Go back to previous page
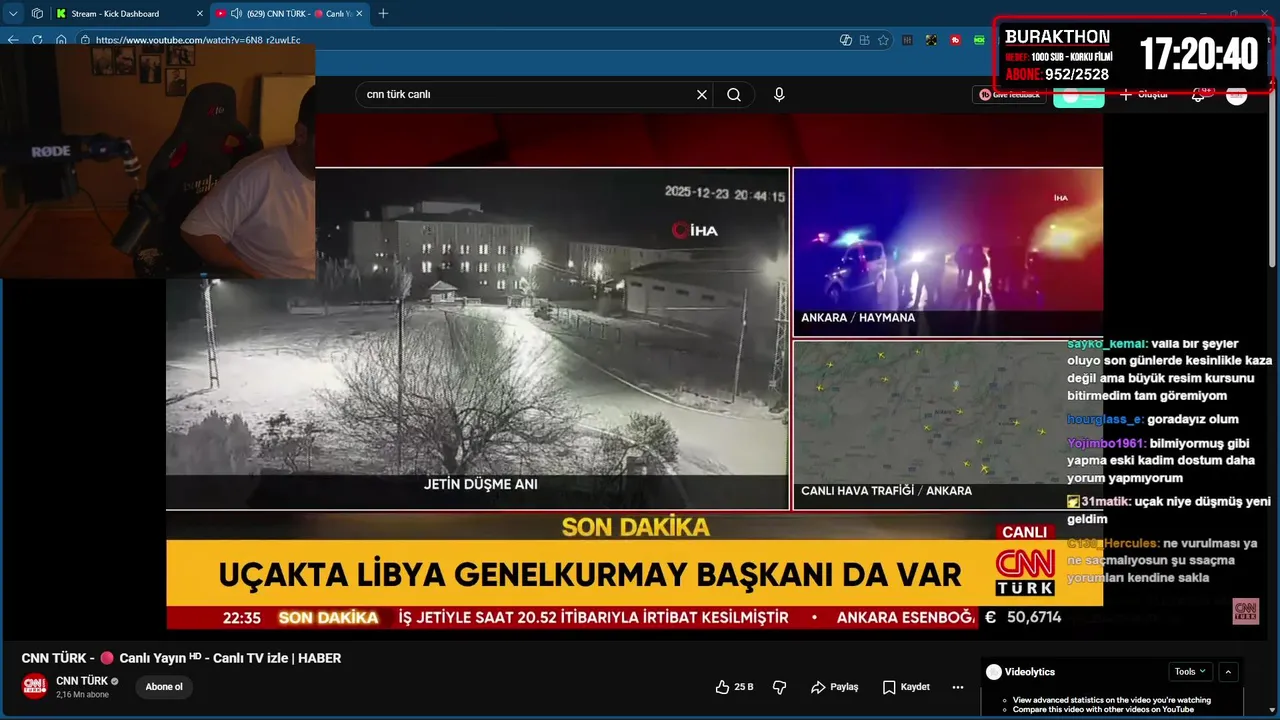Screen dimensions: 1280x720 click(x=13, y=40)
